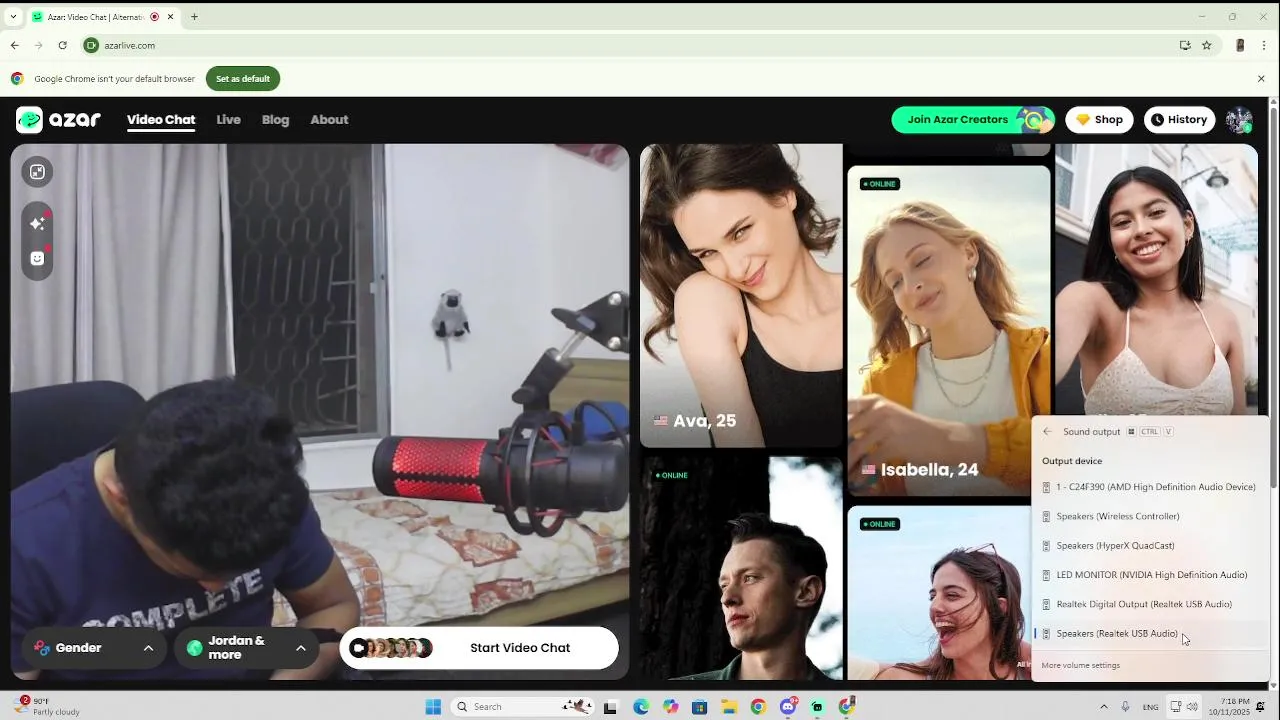The width and height of the screenshot is (1280, 720).
Task: Click the ENG language indicator
Action: pyautogui.click(x=1151, y=707)
